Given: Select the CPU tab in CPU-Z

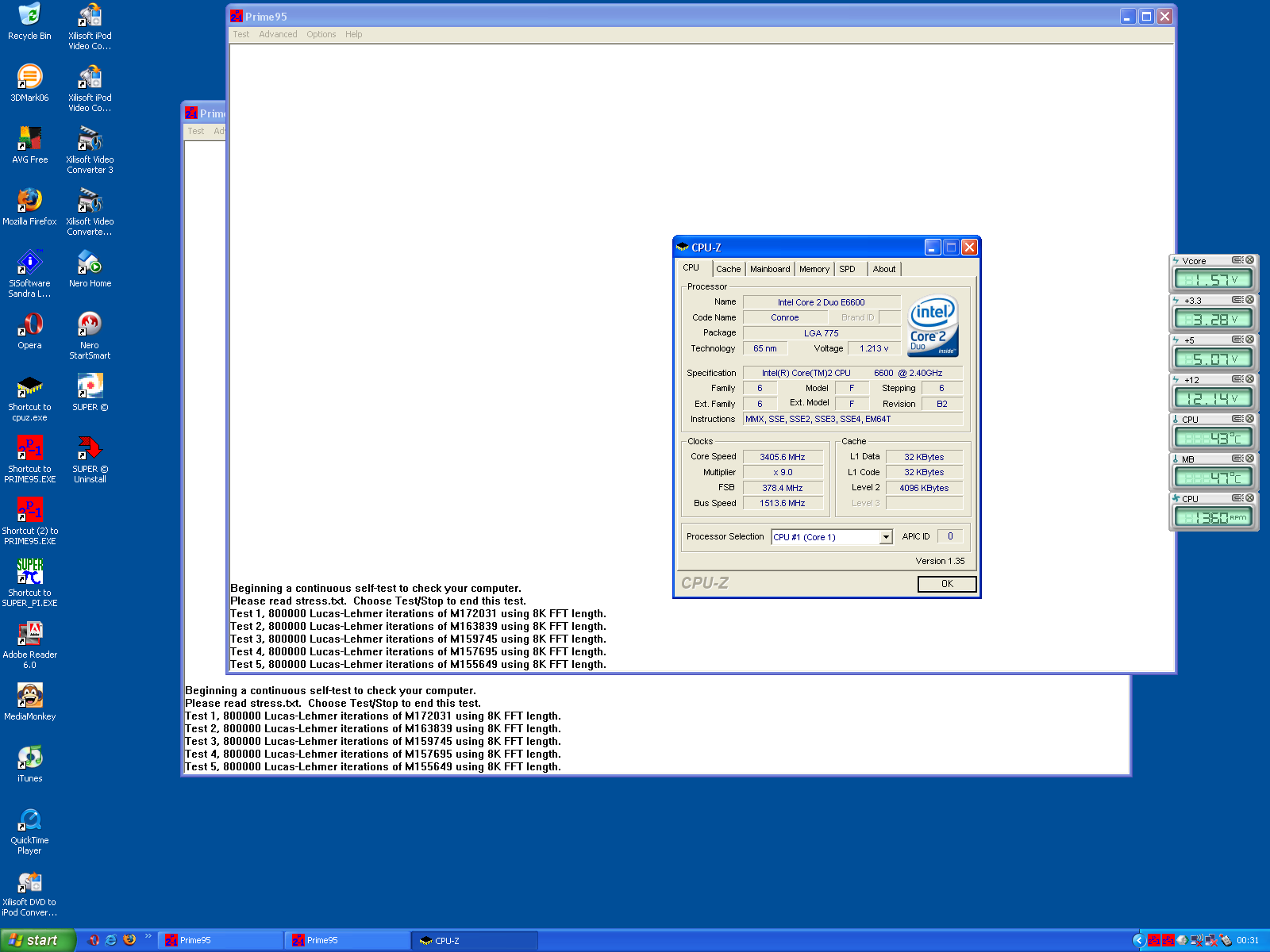Looking at the screenshot, I should click(693, 268).
